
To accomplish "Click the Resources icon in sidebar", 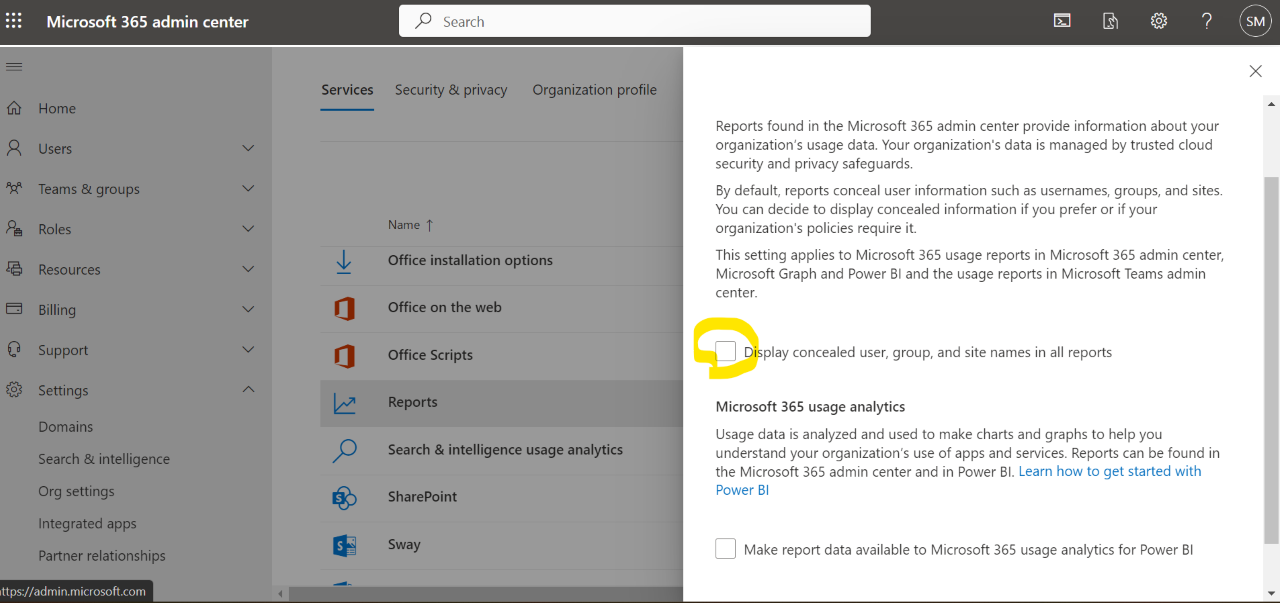I will click(14, 269).
